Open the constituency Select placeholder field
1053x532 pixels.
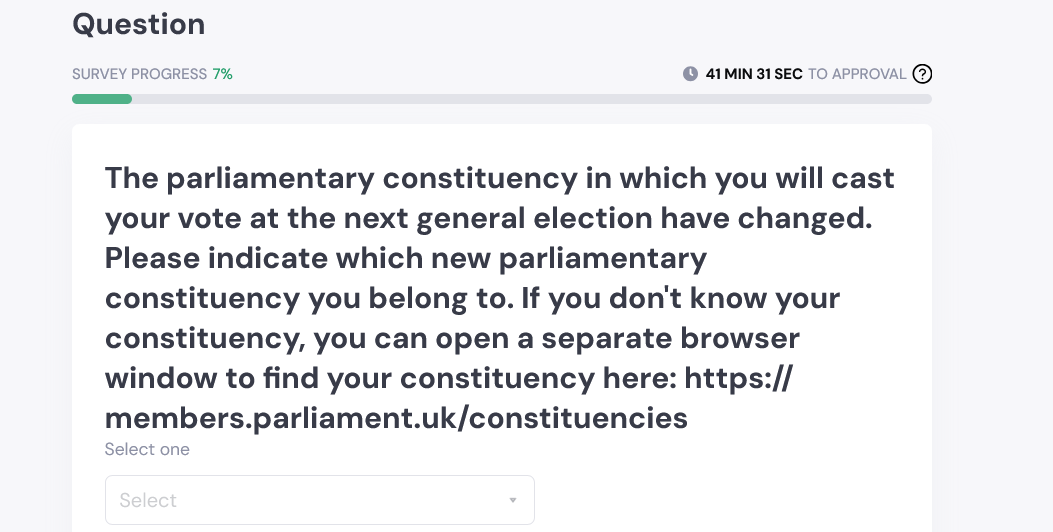(x=320, y=500)
